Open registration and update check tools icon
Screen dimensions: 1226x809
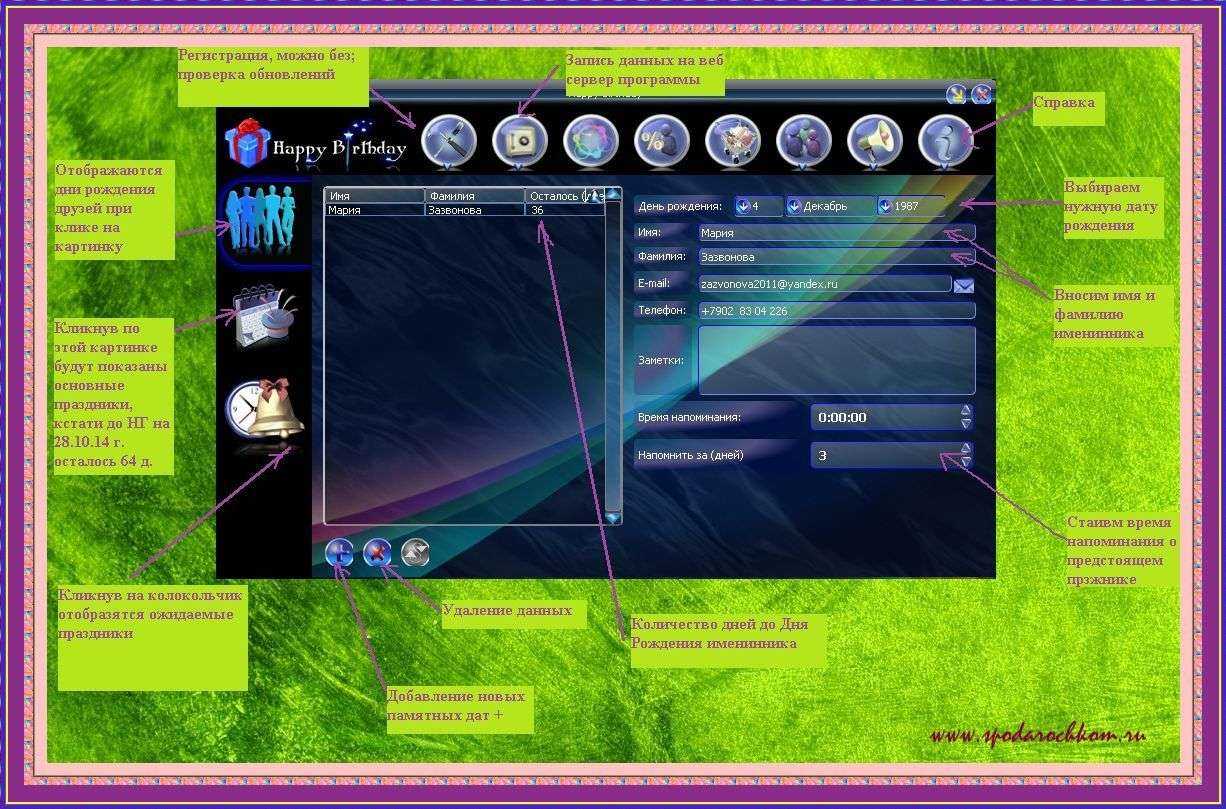click(x=448, y=142)
